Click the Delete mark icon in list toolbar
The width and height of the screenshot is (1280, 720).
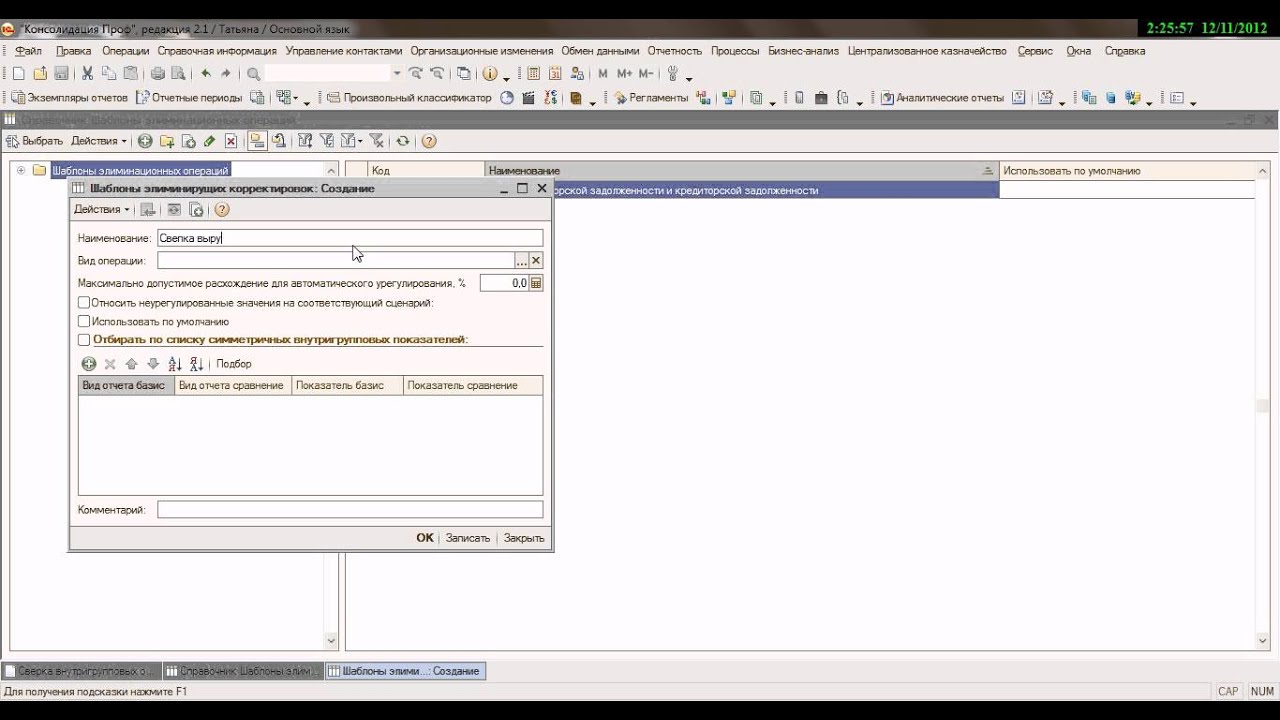point(231,141)
